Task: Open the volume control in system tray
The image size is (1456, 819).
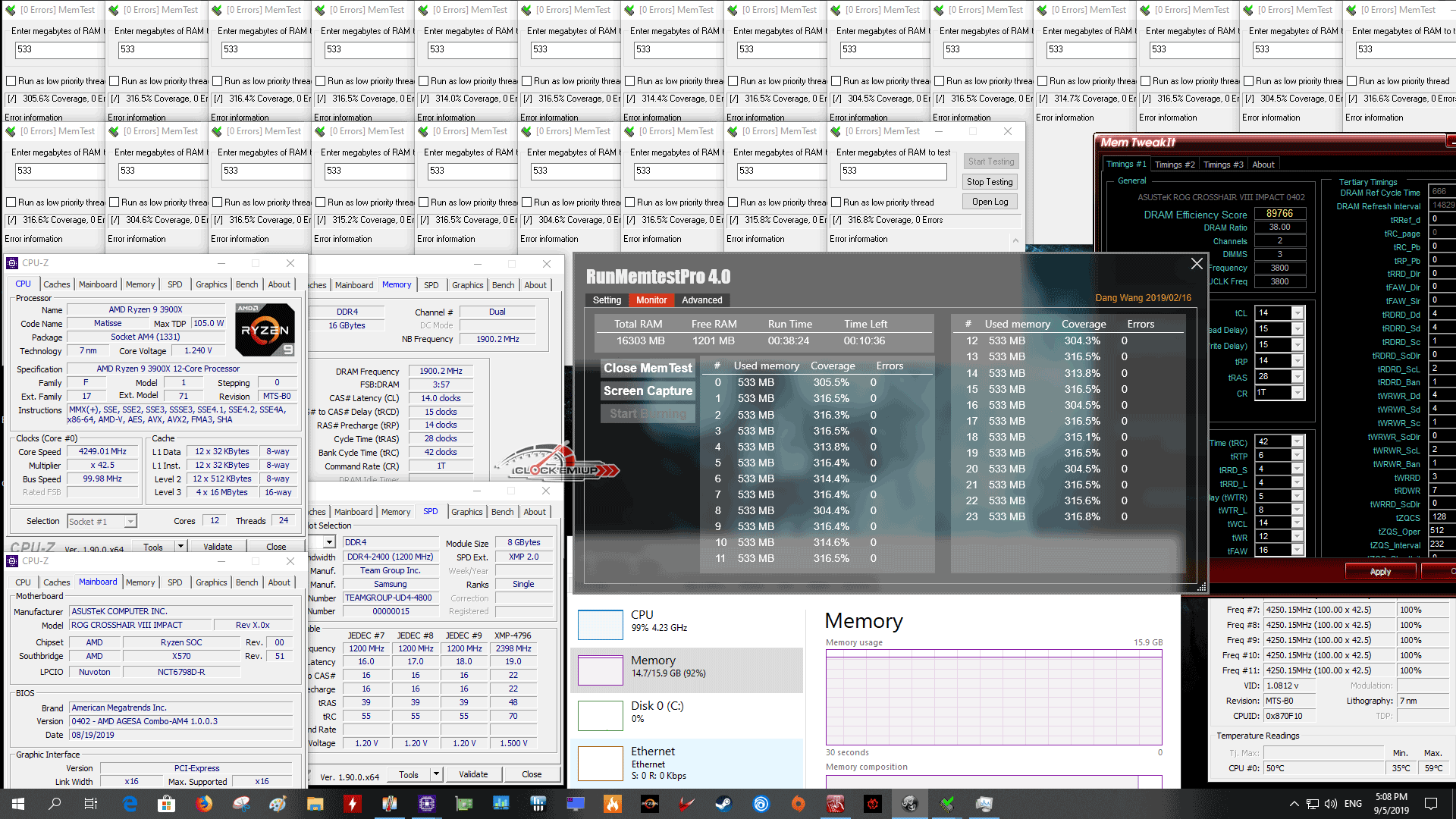Action: click(x=1332, y=804)
